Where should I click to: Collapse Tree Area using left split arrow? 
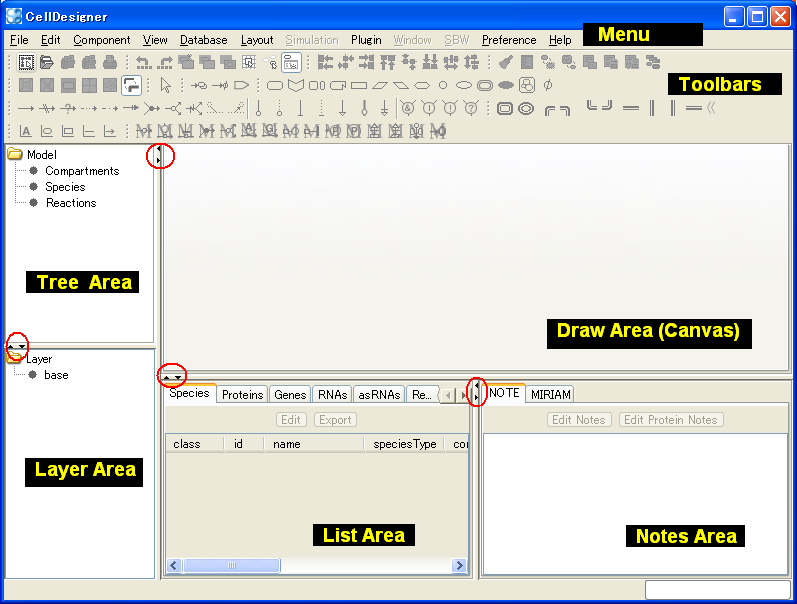click(159, 149)
